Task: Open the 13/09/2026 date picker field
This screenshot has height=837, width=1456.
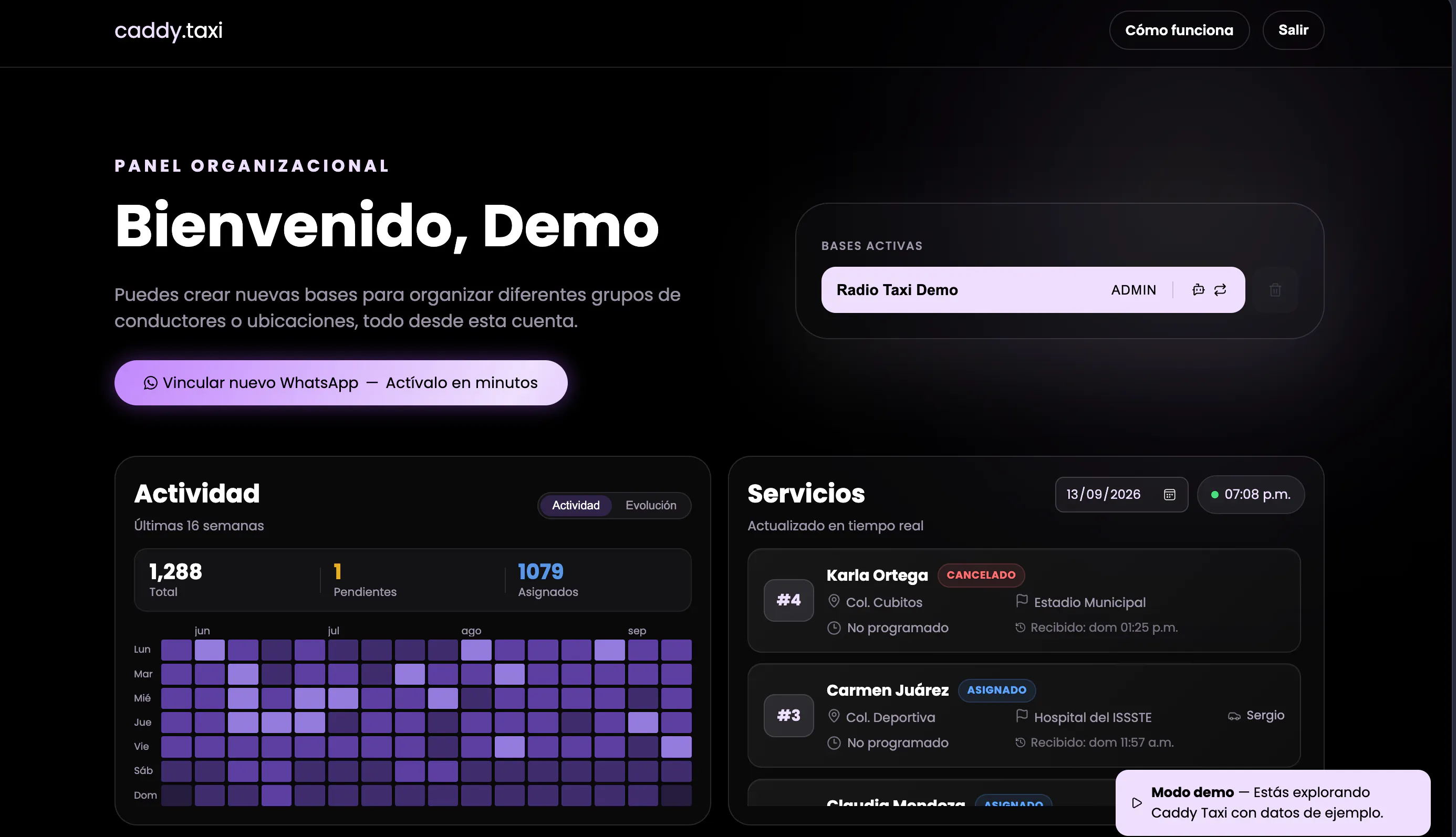Action: pos(1121,495)
